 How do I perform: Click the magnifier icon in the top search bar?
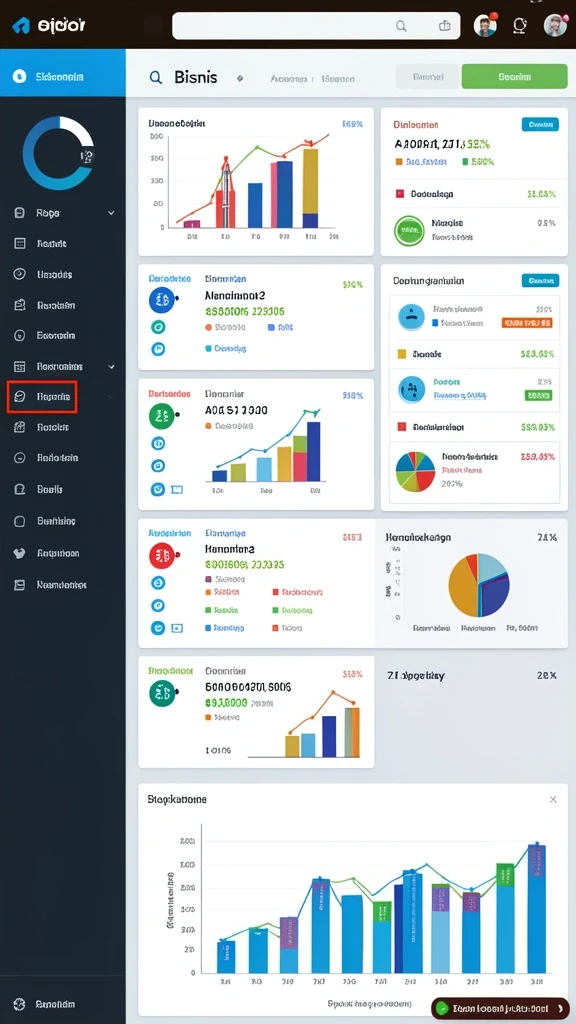tap(402, 26)
